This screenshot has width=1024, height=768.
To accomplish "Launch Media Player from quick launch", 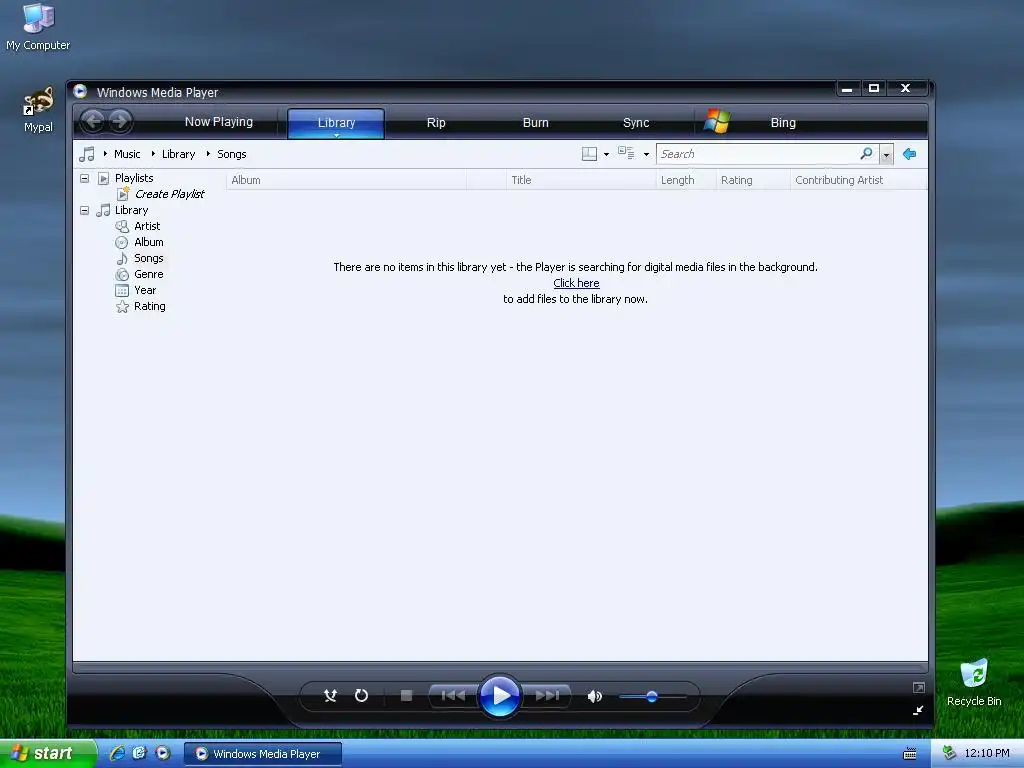I will [x=162, y=753].
